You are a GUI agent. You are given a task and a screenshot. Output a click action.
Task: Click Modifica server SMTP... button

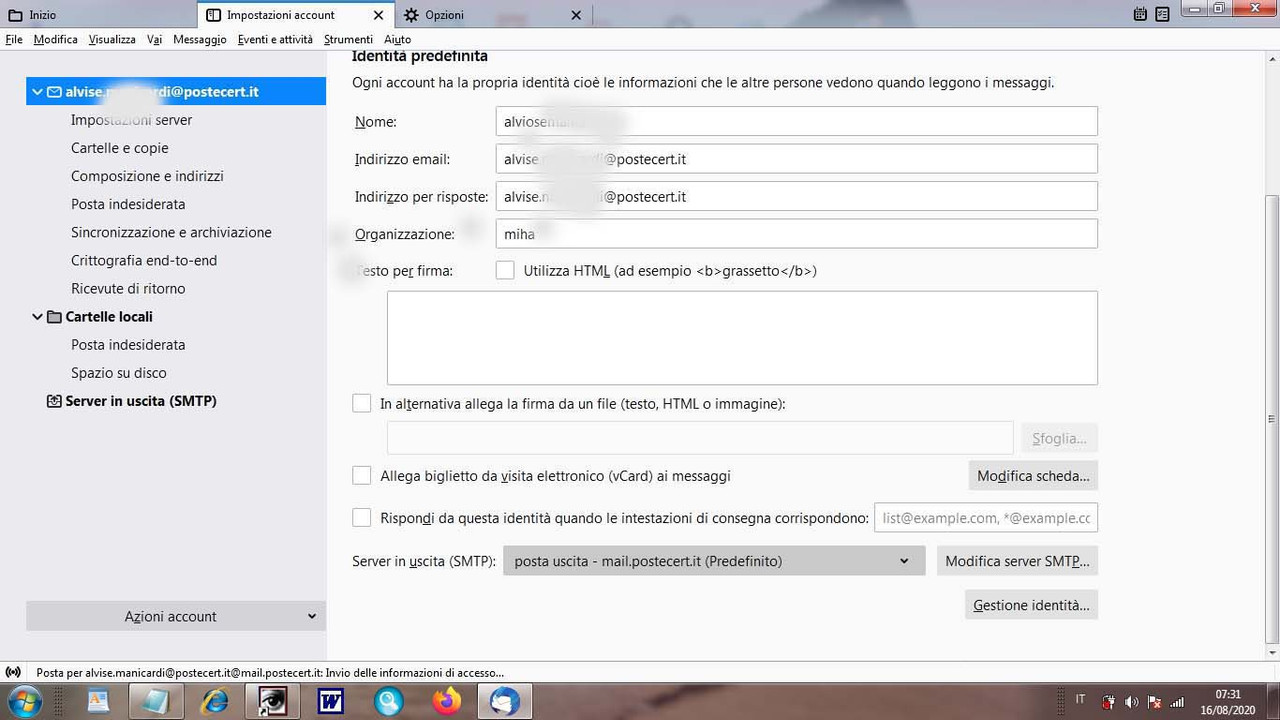coord(1017,561)
